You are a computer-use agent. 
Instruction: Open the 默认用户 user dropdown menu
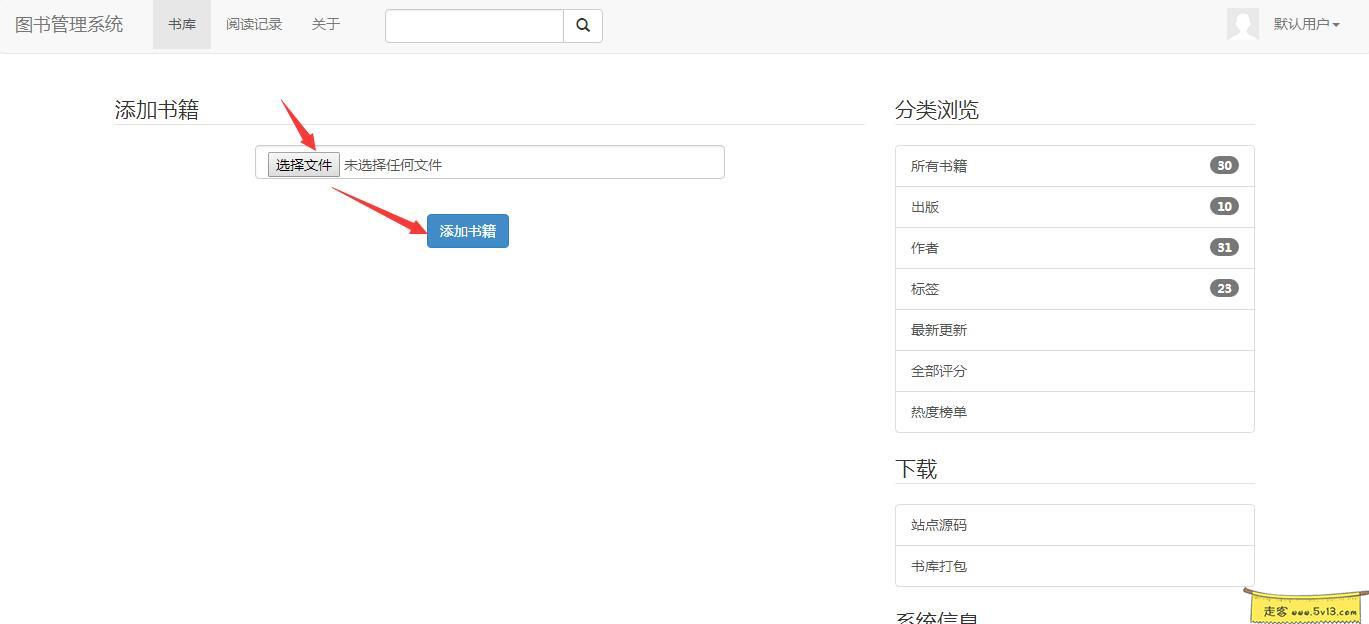click(1305, 24)
